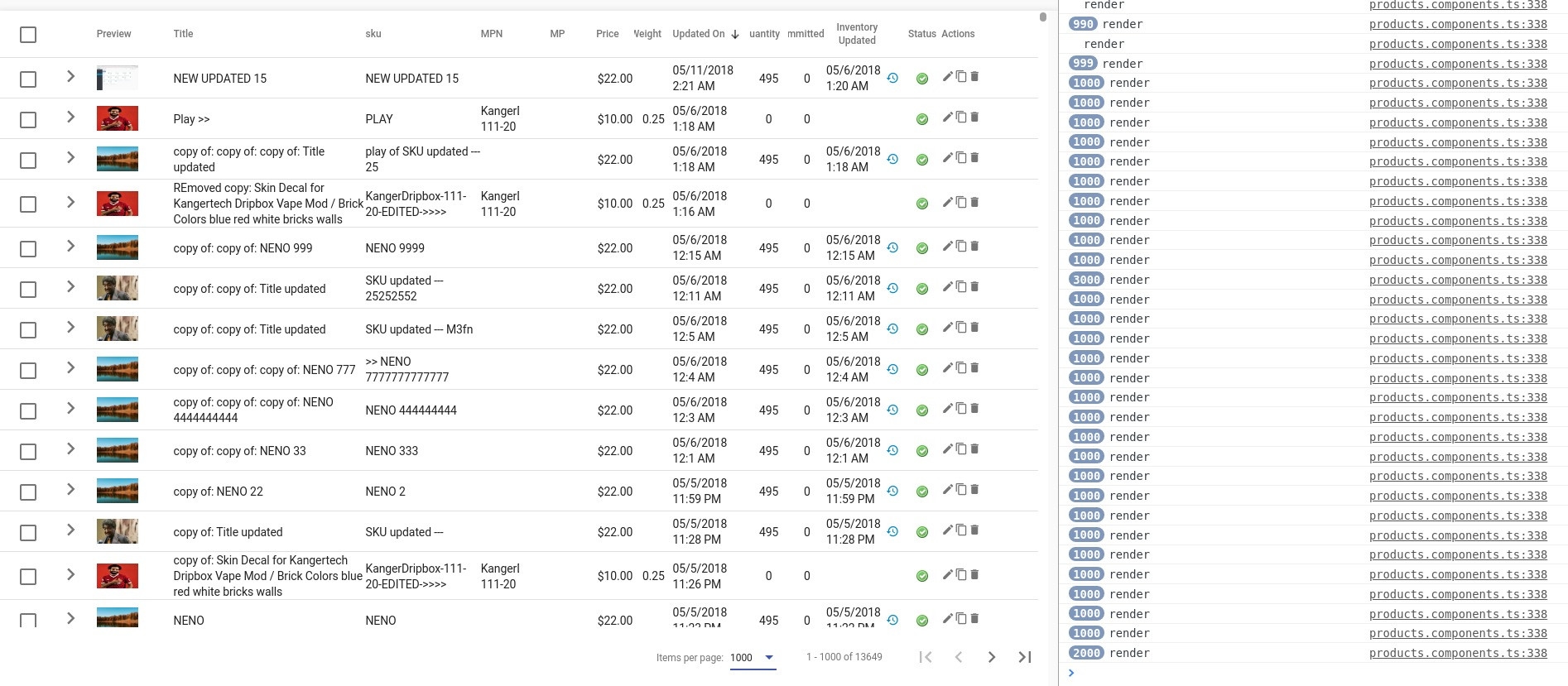The height and width of the screenshot is (686, 1568).
Task: Edit the NEW UPDATED 15 product
Action: coord(947,76)
